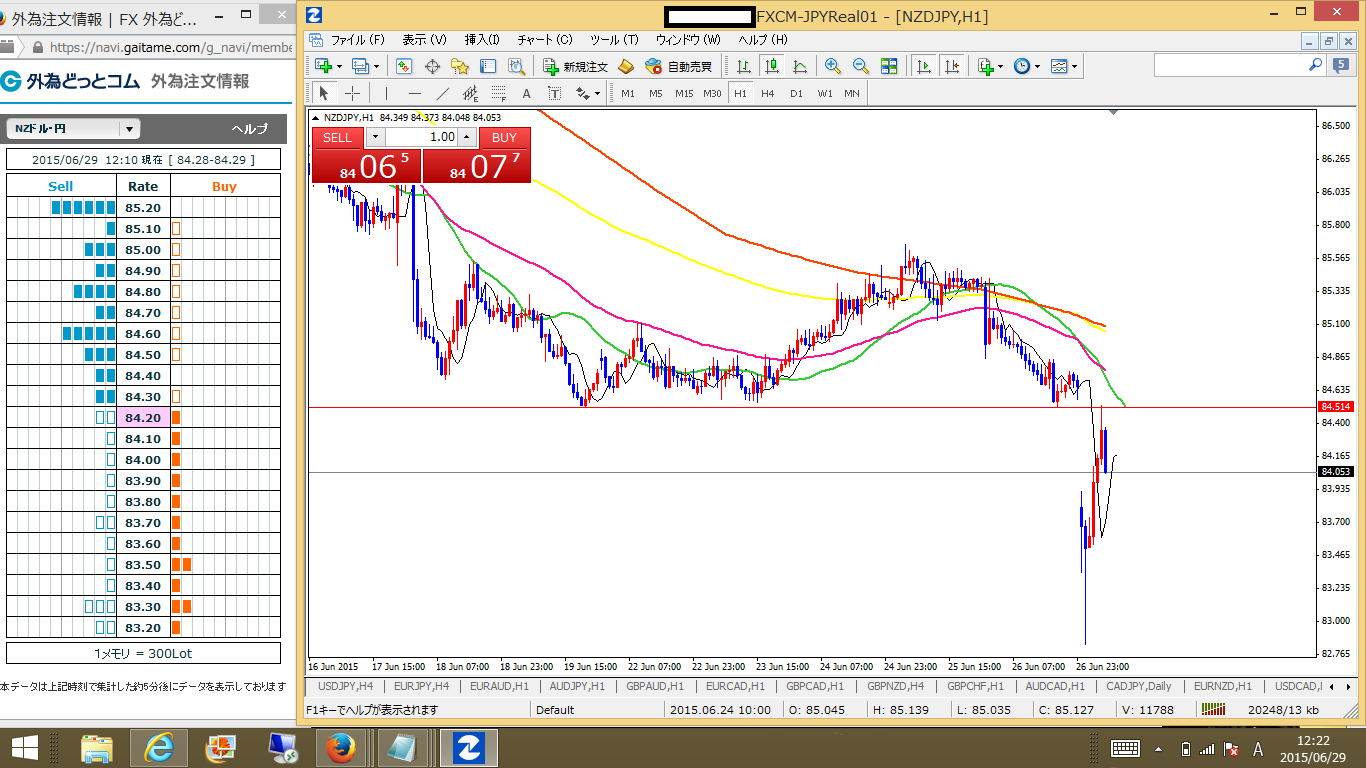1366x768 pixels.
Task: Zoom in the chart
Action: tap(832, 66)
